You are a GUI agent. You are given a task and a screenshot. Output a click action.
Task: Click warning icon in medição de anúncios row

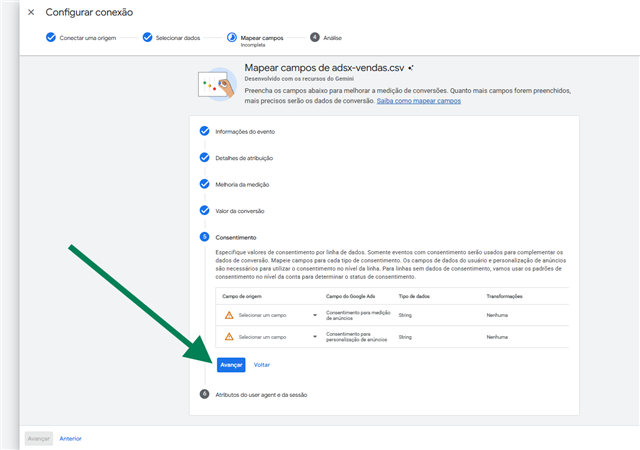click(229, 315)
